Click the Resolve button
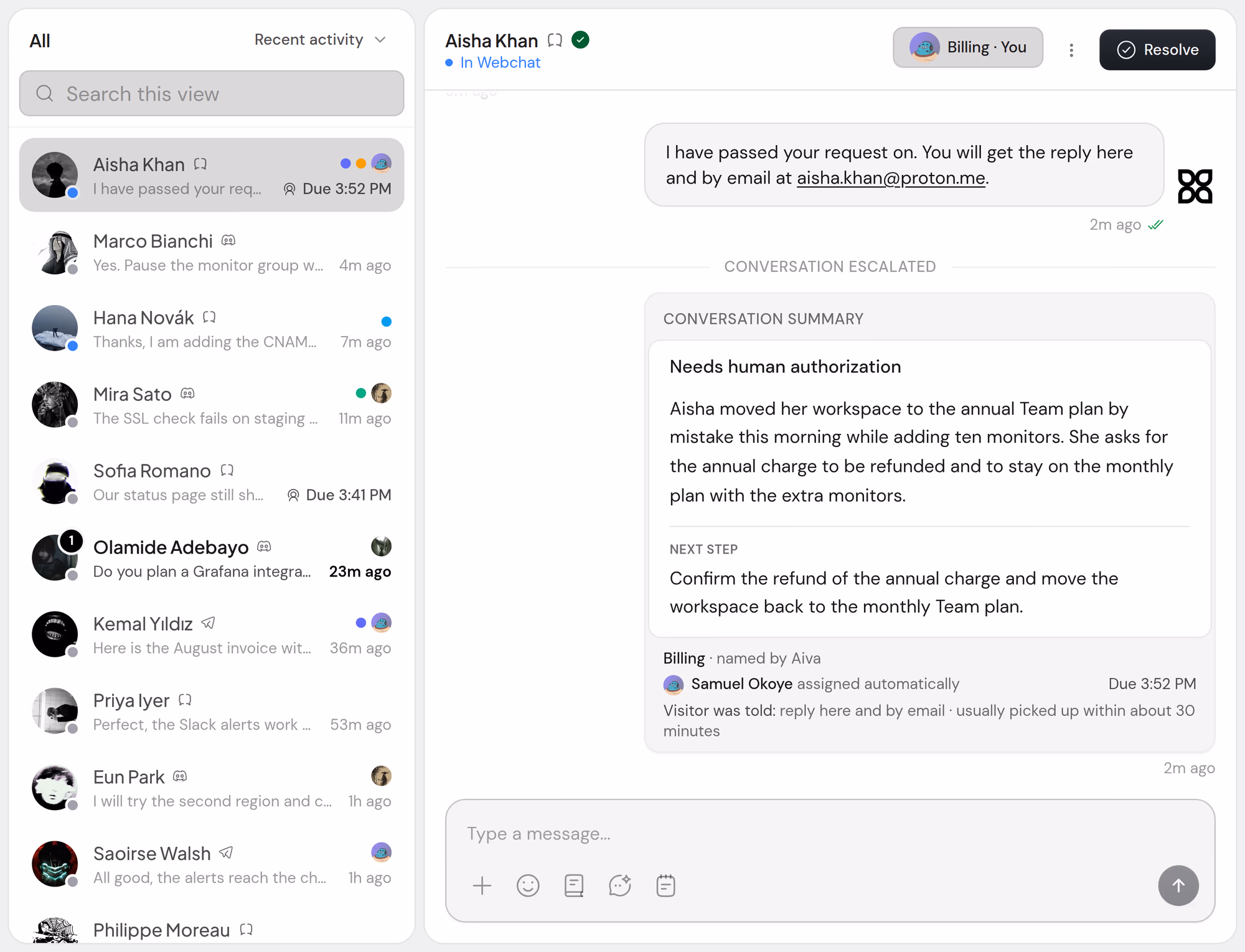The height and width of the screenshot is (952, 1245). pyautogui.click(x=1157, y=50)
